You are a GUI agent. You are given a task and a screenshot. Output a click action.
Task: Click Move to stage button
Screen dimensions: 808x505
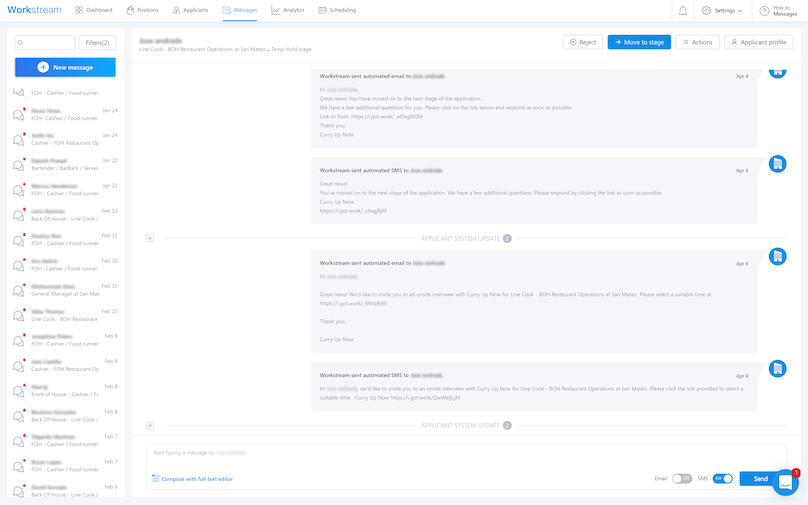pyautogui.click(x=639, y=42)
